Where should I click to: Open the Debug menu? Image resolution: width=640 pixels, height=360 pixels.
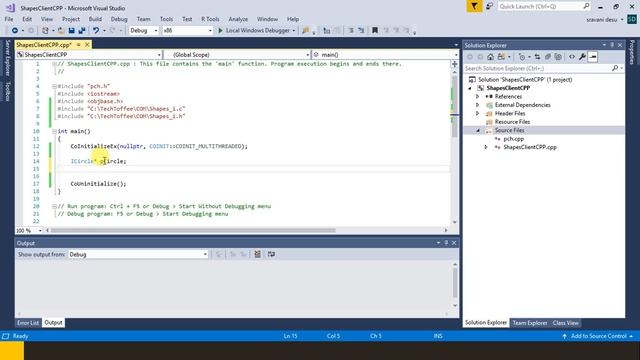(x=119, y=19)
